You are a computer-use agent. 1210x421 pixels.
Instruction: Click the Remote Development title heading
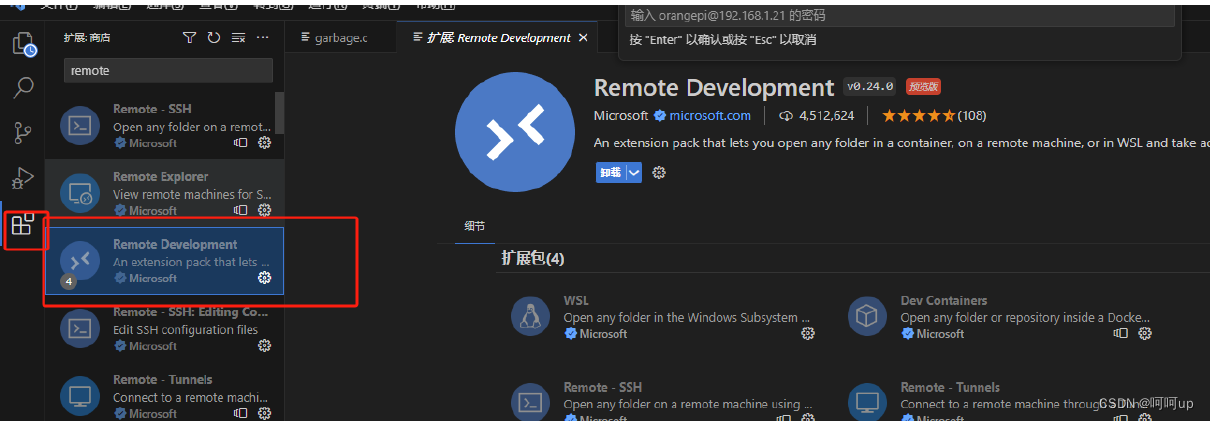point(714,88)
